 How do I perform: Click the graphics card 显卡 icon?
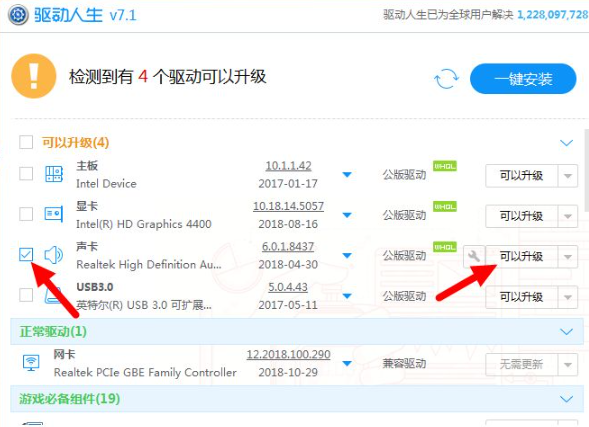(x=54, y=214)
